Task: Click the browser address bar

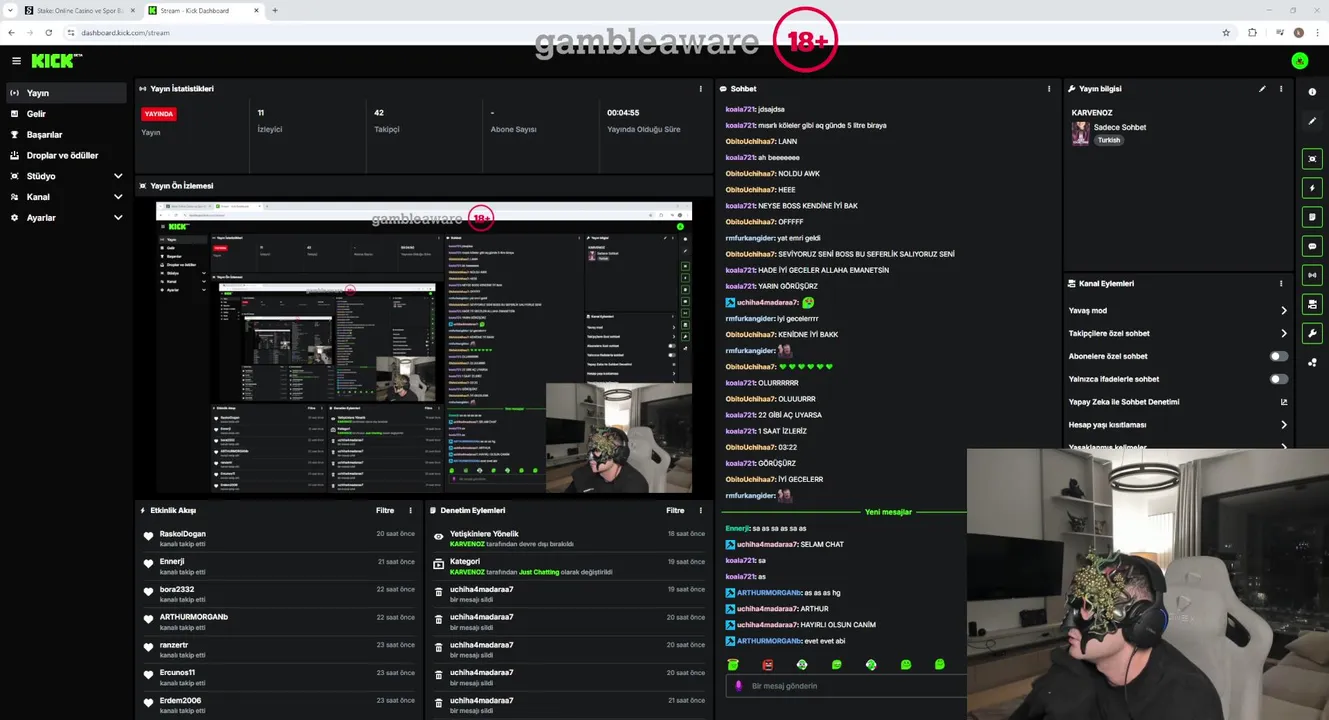Action: (640, 33)
